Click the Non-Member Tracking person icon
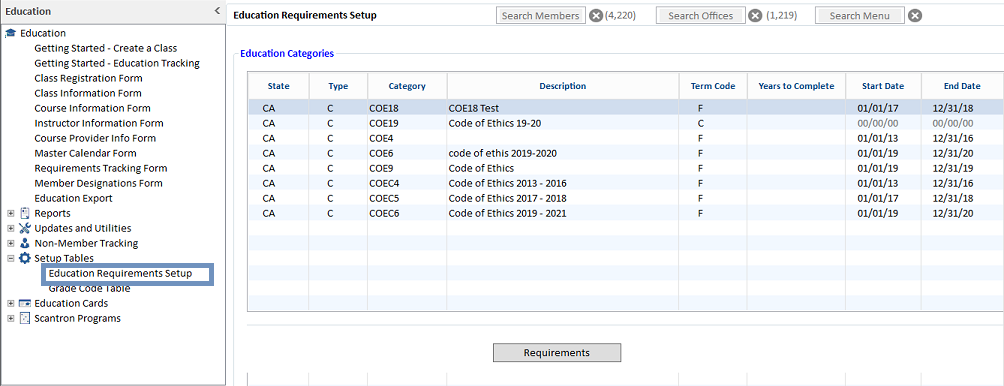 pyautogui.click(x=25, y=243)
